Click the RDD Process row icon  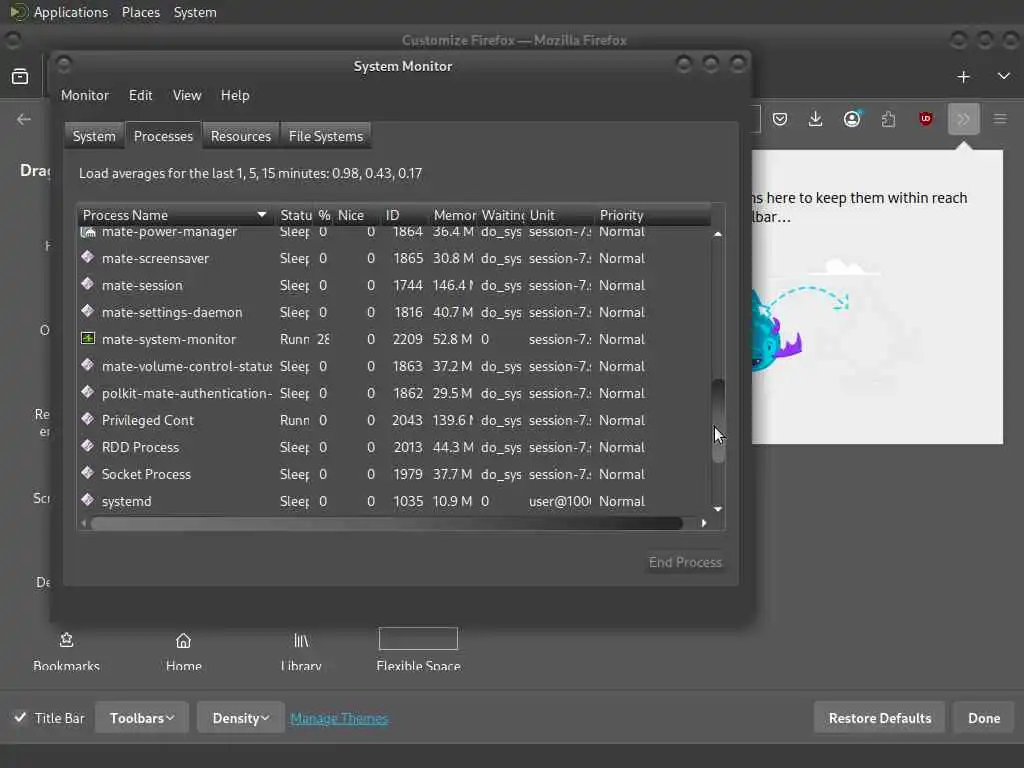pyautogui.click(x=88, y=446)
